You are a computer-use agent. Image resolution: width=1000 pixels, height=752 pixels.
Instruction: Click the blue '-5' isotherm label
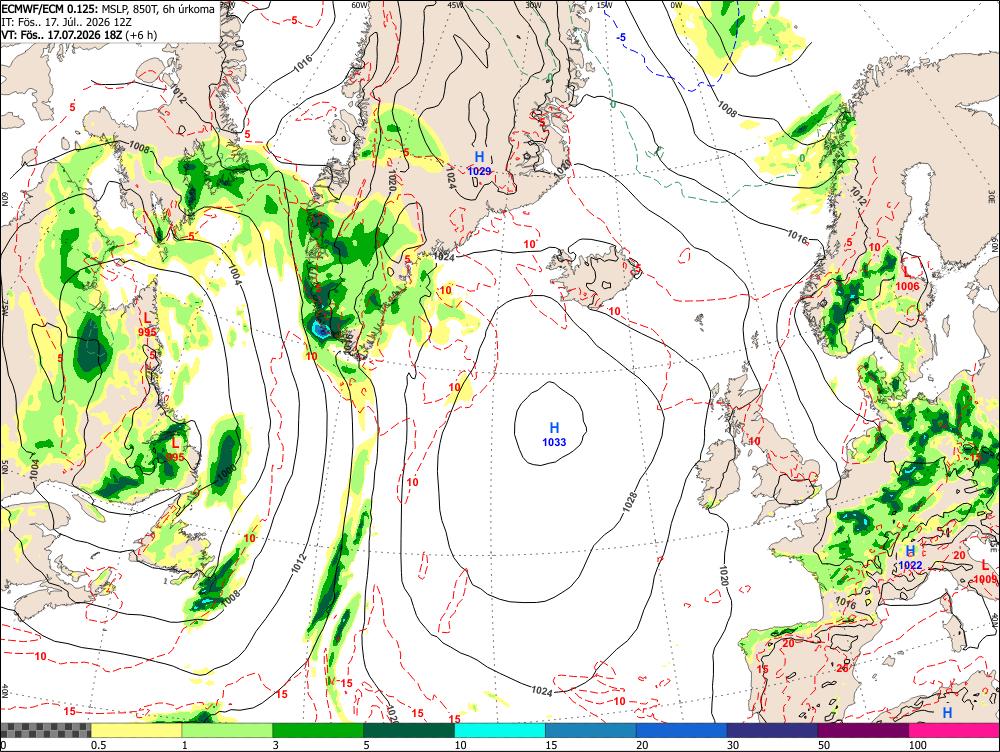point(621,38)
